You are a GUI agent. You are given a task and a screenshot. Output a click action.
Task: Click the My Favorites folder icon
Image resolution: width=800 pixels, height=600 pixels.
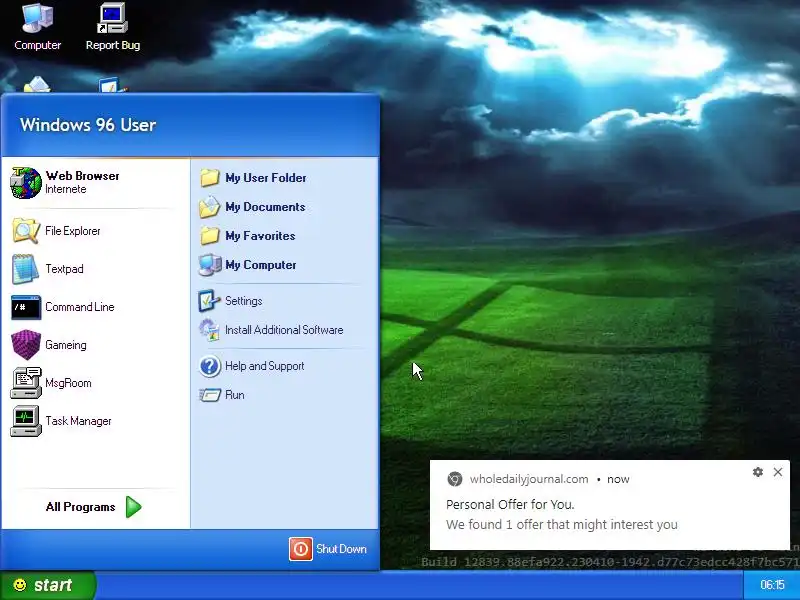point(209,236)
